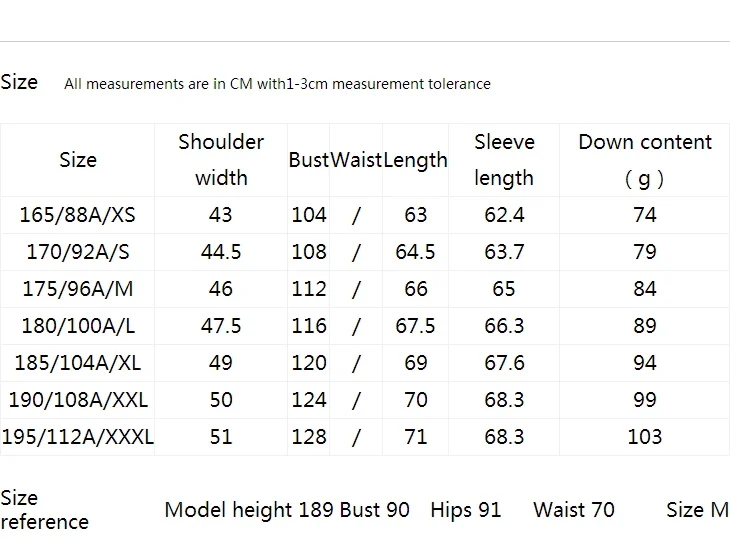
Task: Click the Down content (g) header
Action: [645, 160]
